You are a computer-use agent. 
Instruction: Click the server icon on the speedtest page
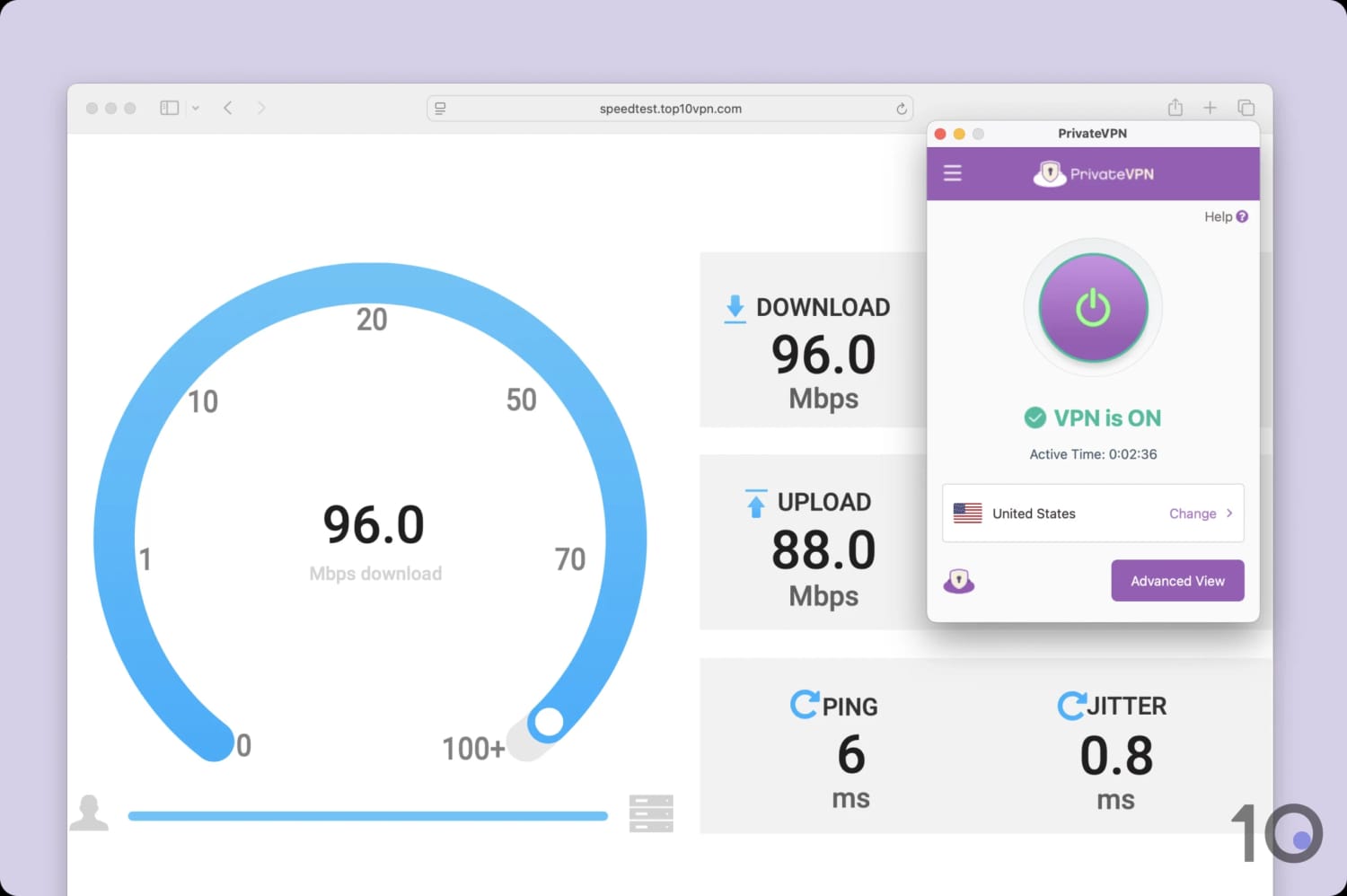click(x=650, y=813)
